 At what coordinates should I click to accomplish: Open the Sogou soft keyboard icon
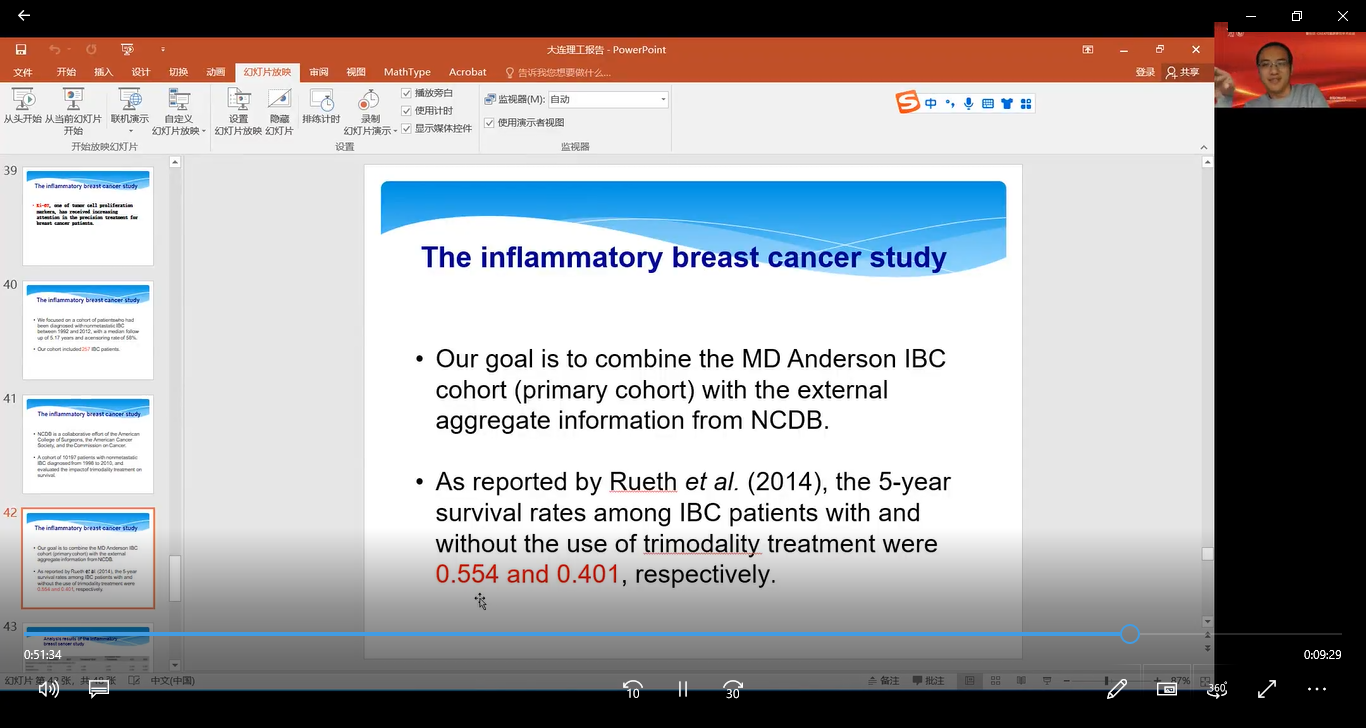coord(988,103)
